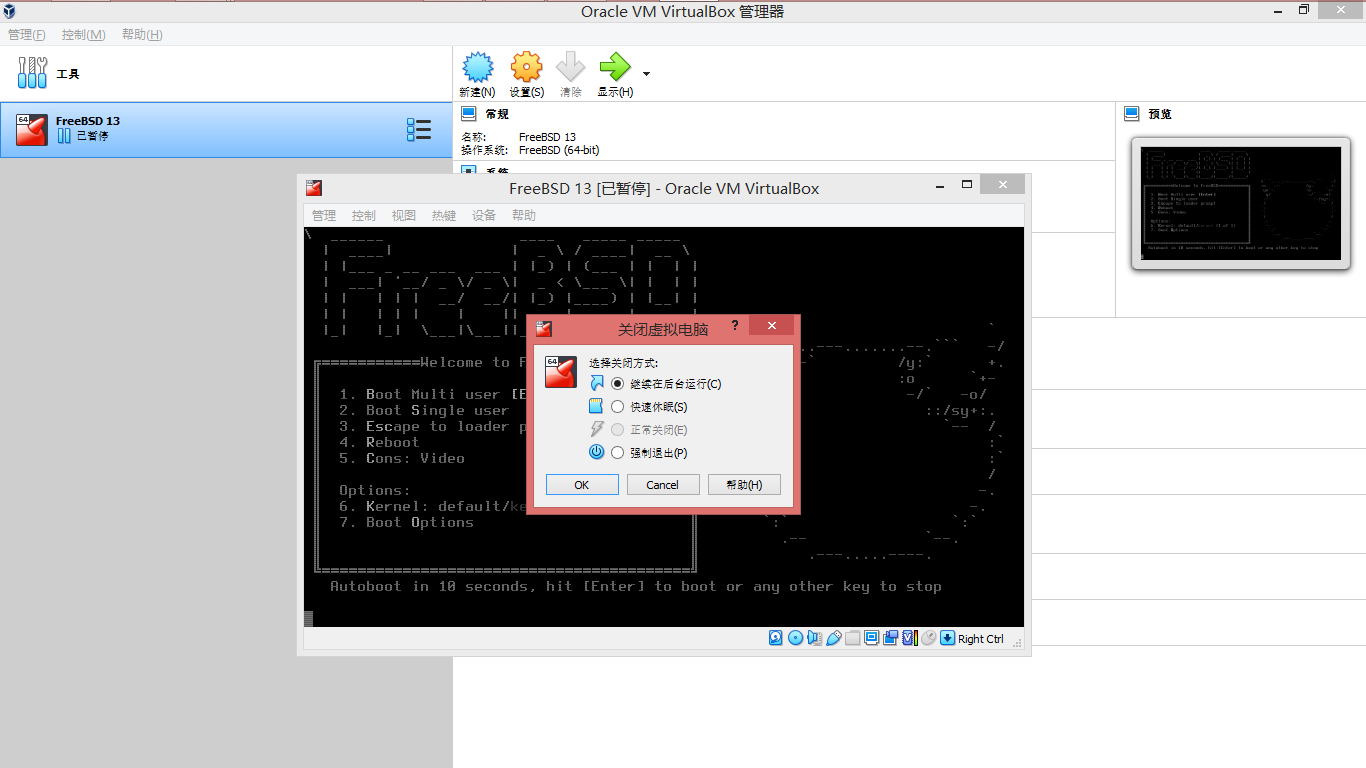Click detach icon beside 继续在后台运行

click(x=597, y=384)
